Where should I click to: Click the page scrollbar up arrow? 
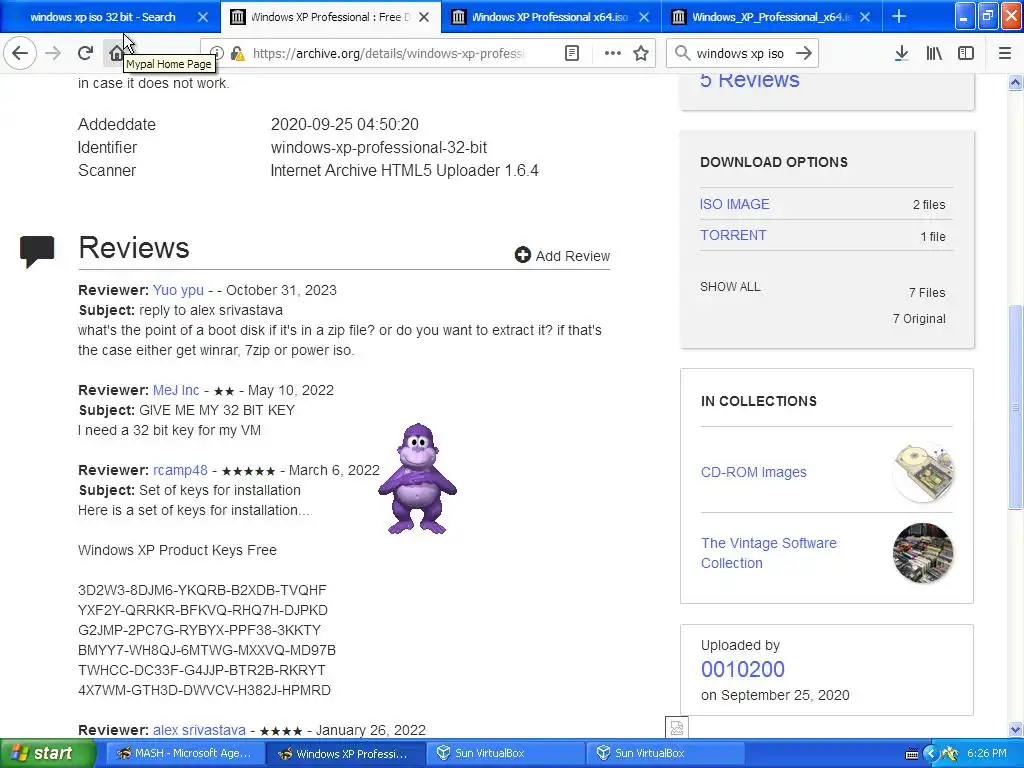[x=1015, y=82]
